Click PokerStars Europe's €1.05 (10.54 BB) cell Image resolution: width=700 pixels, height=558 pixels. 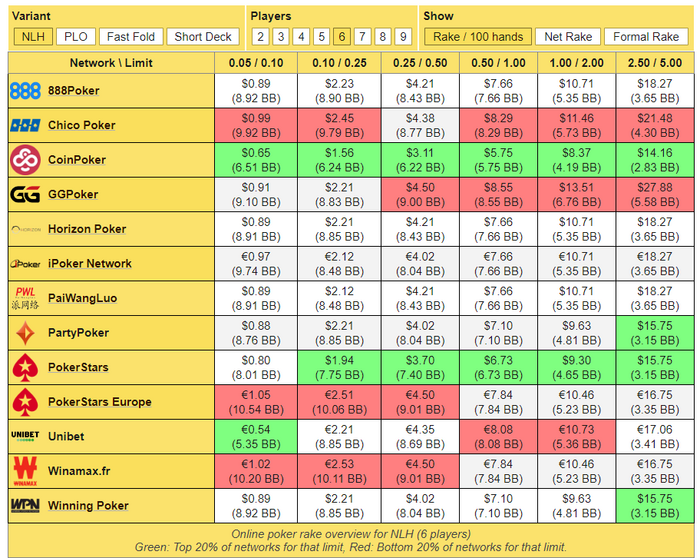tap(256, 402)
